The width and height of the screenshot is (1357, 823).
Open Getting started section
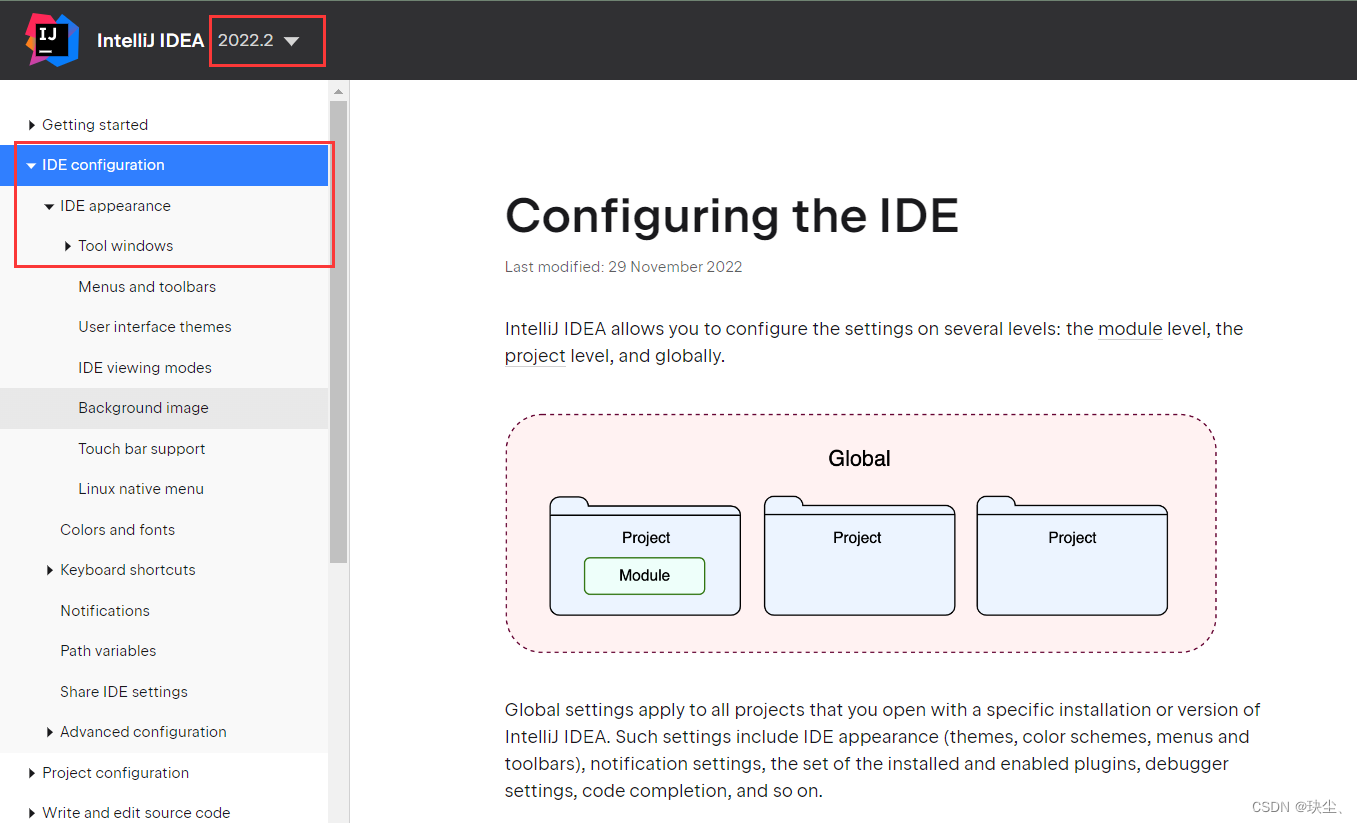click(x=95, y=125)
